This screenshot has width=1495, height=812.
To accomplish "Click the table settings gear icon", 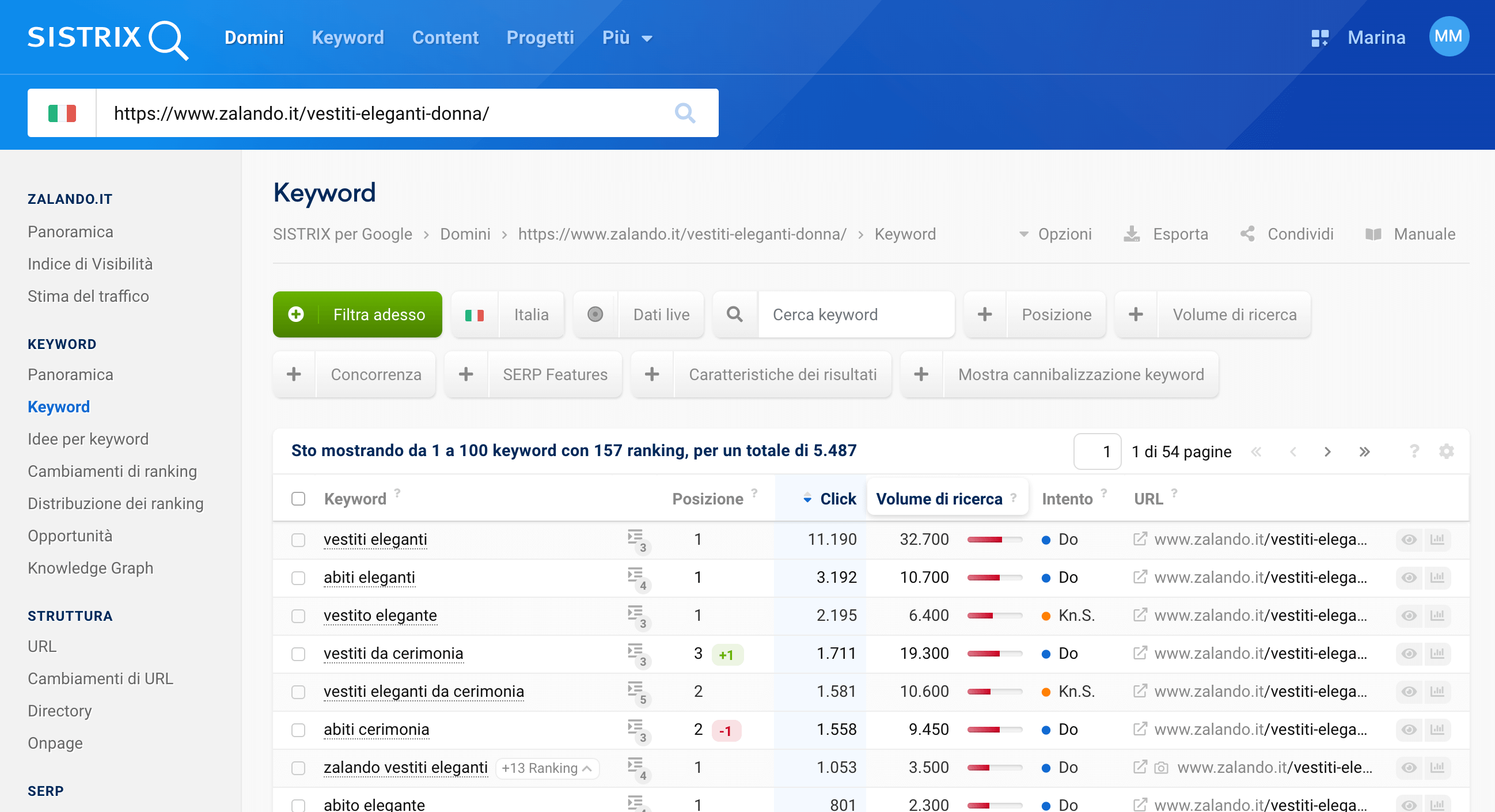I will [x=1446, y=451].
